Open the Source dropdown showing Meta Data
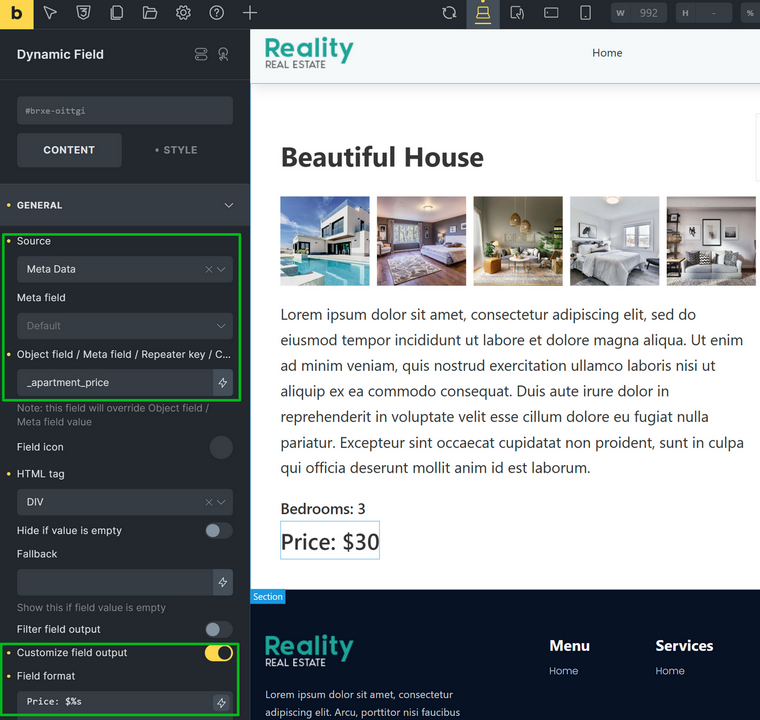This screenshot has height=720, width=760. point(125,270)
